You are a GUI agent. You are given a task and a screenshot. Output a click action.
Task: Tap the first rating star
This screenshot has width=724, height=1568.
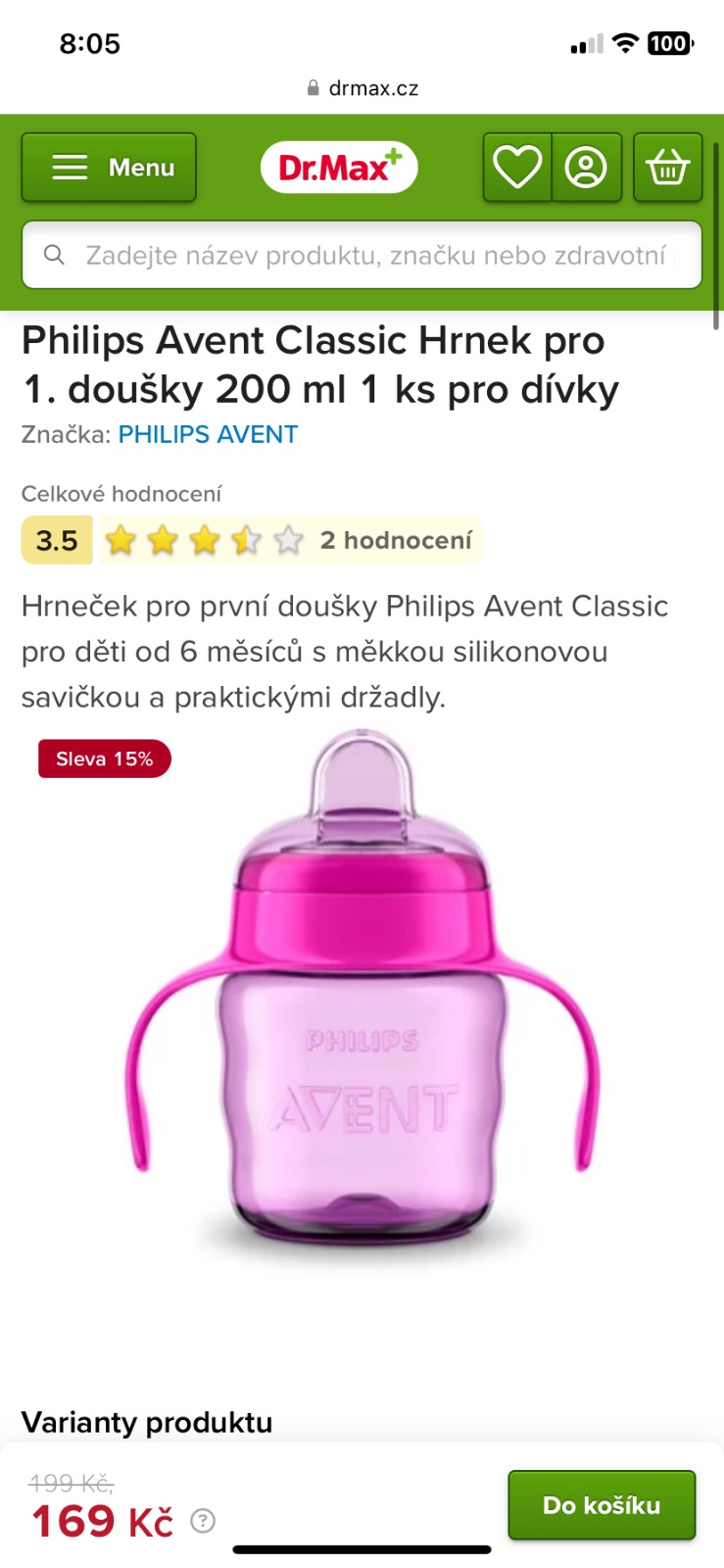click(121, 540)
